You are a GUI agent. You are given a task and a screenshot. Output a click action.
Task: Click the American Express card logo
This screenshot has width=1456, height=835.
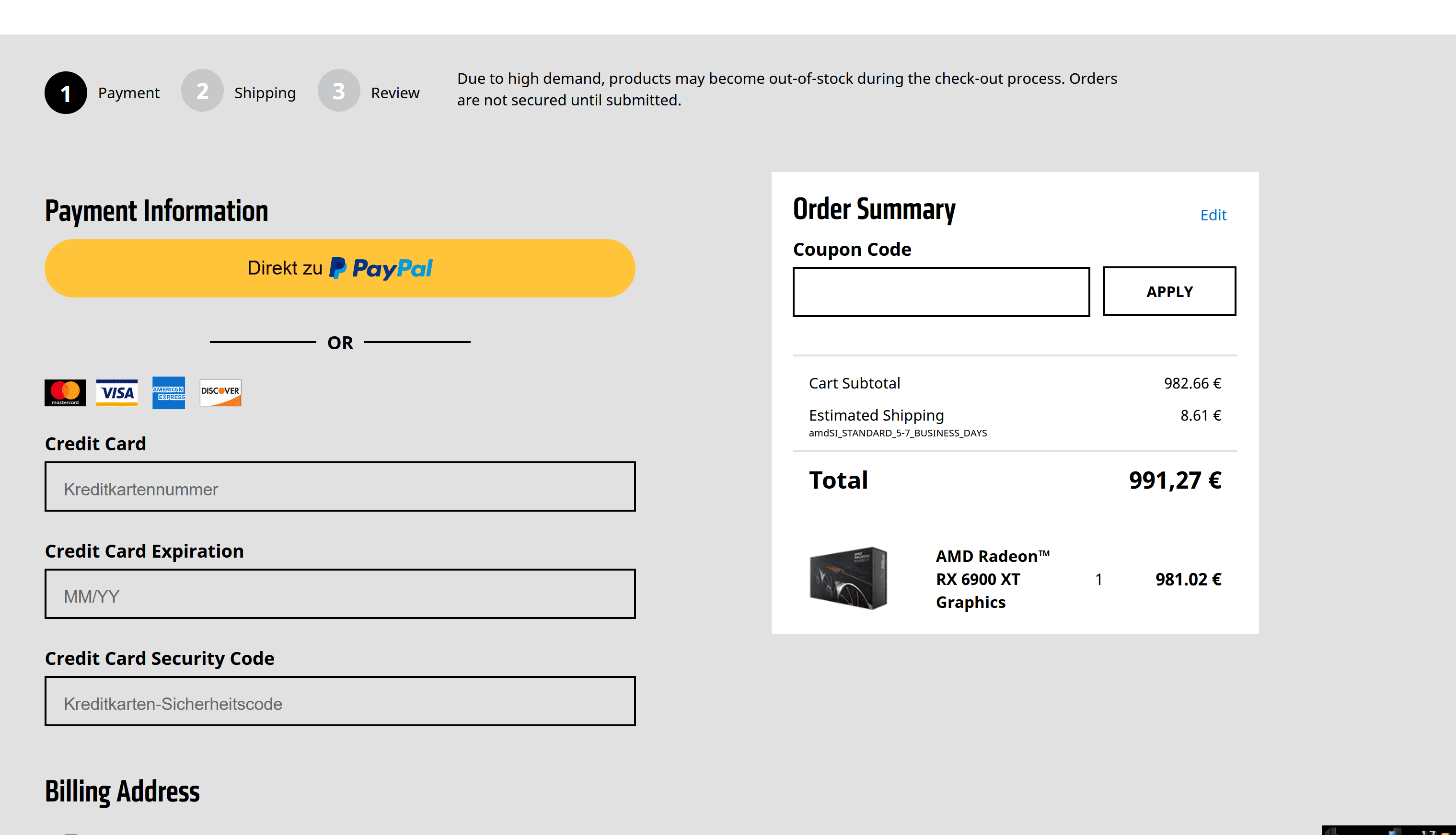(x=169, y=393)
